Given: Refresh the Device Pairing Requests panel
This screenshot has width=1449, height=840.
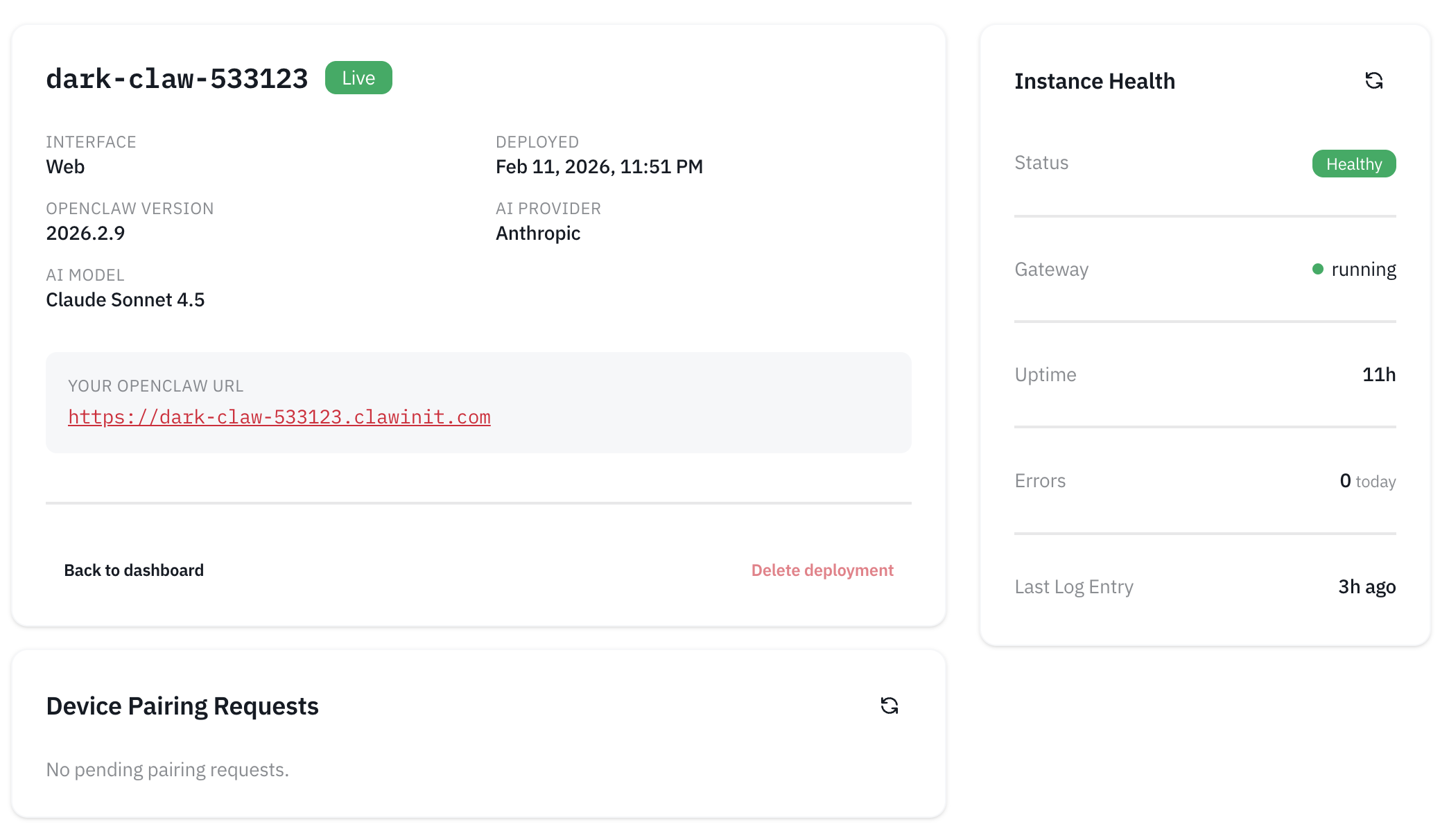Looking at the screenshot, I should coord(890,706).
